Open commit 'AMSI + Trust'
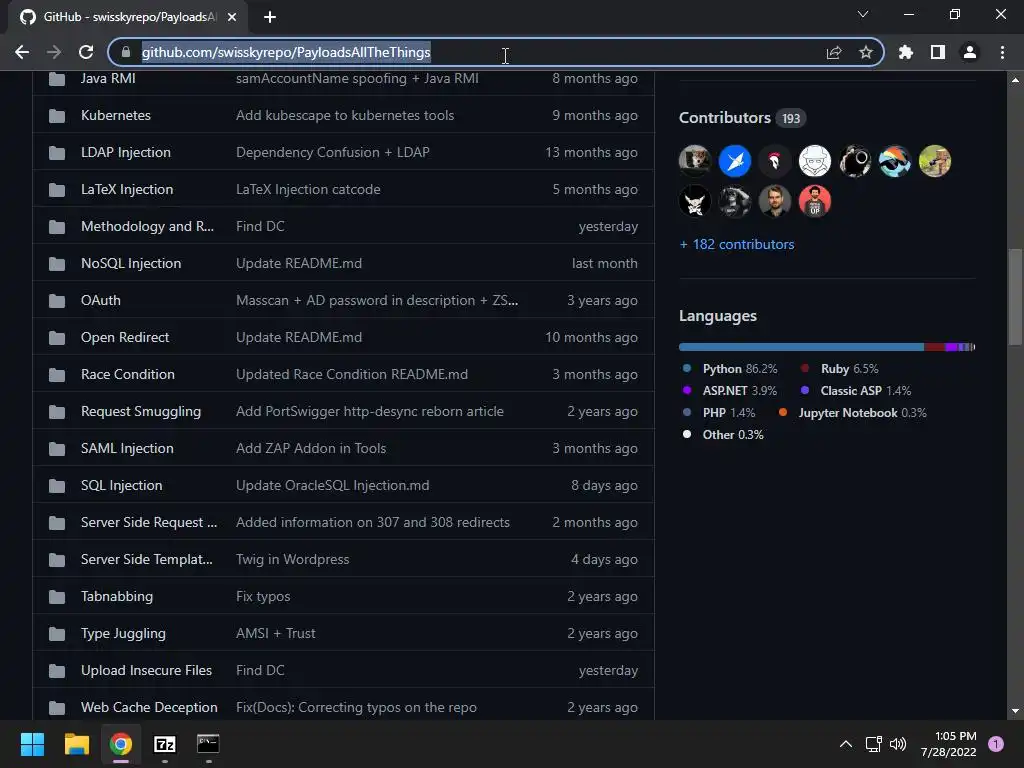Screen dimensions: 1024x768 pyautogui.click(x=275, y=633)
